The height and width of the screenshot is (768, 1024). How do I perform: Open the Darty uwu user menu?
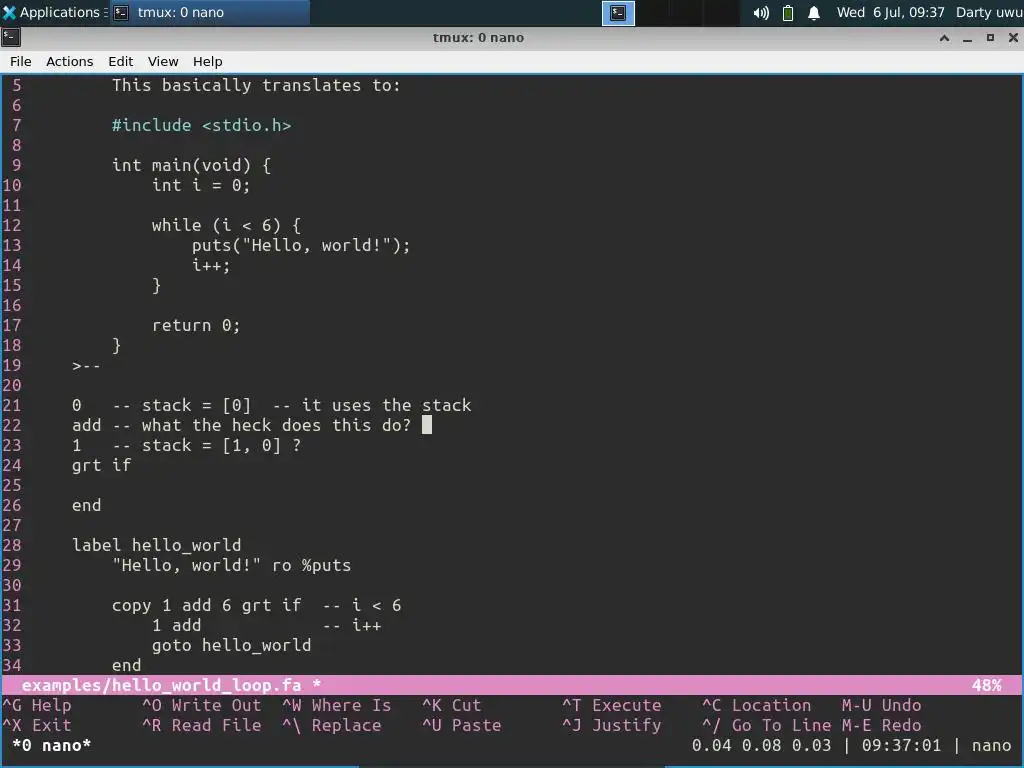pos(989,12)
